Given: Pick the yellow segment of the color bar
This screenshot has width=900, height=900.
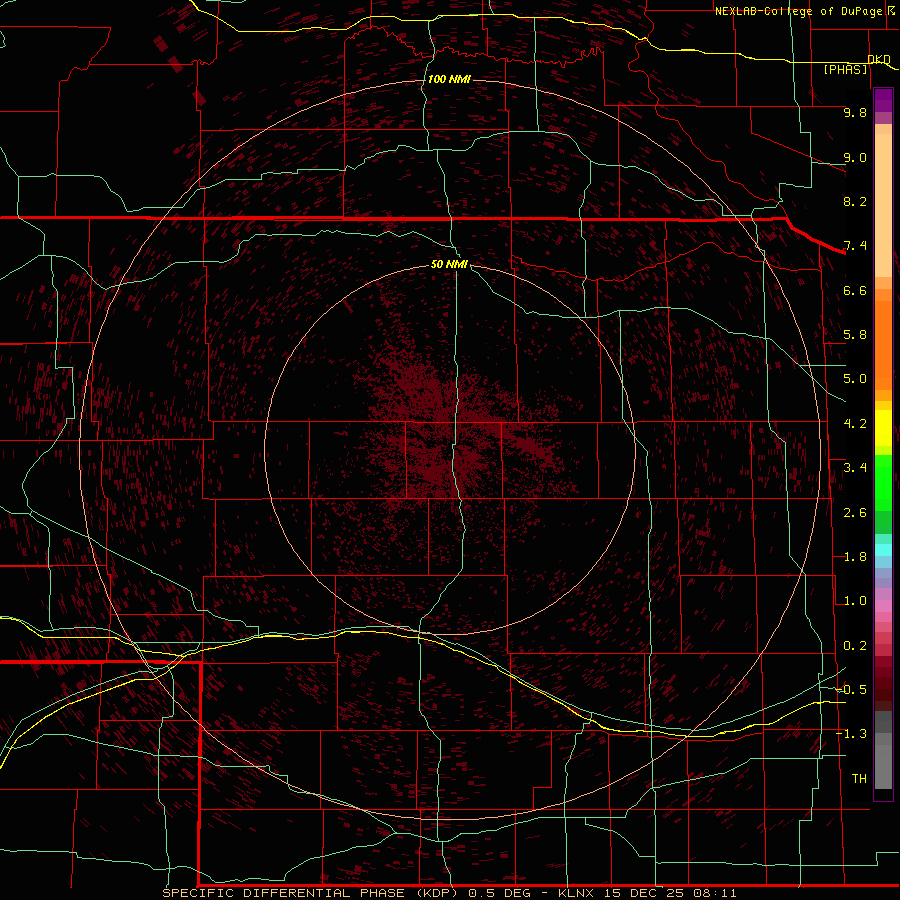Looking at the screenshot, I should tap(883, 428).
